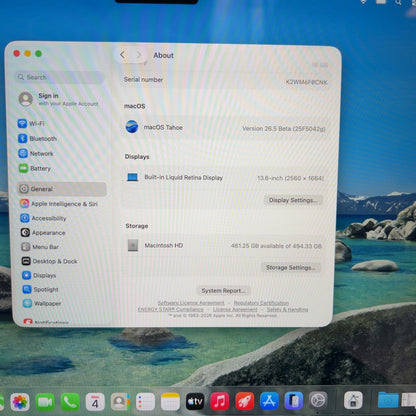Open the License Agreement link beside ENERGY STAR
This screenshot has width=416, height=416.
235,309
